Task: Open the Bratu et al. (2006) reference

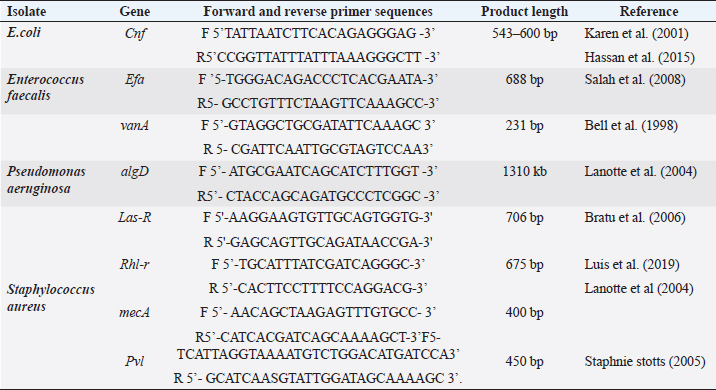Action: click(x=635, y=217)
